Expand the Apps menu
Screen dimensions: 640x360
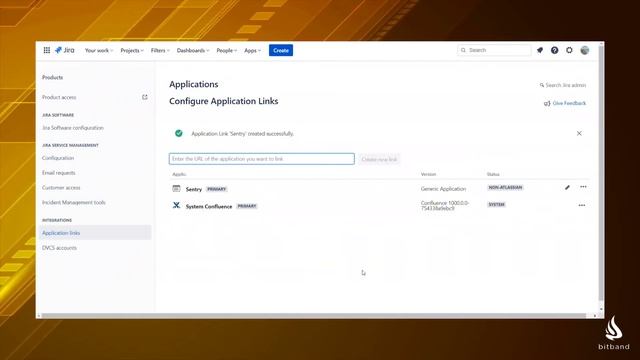point(252,51)
